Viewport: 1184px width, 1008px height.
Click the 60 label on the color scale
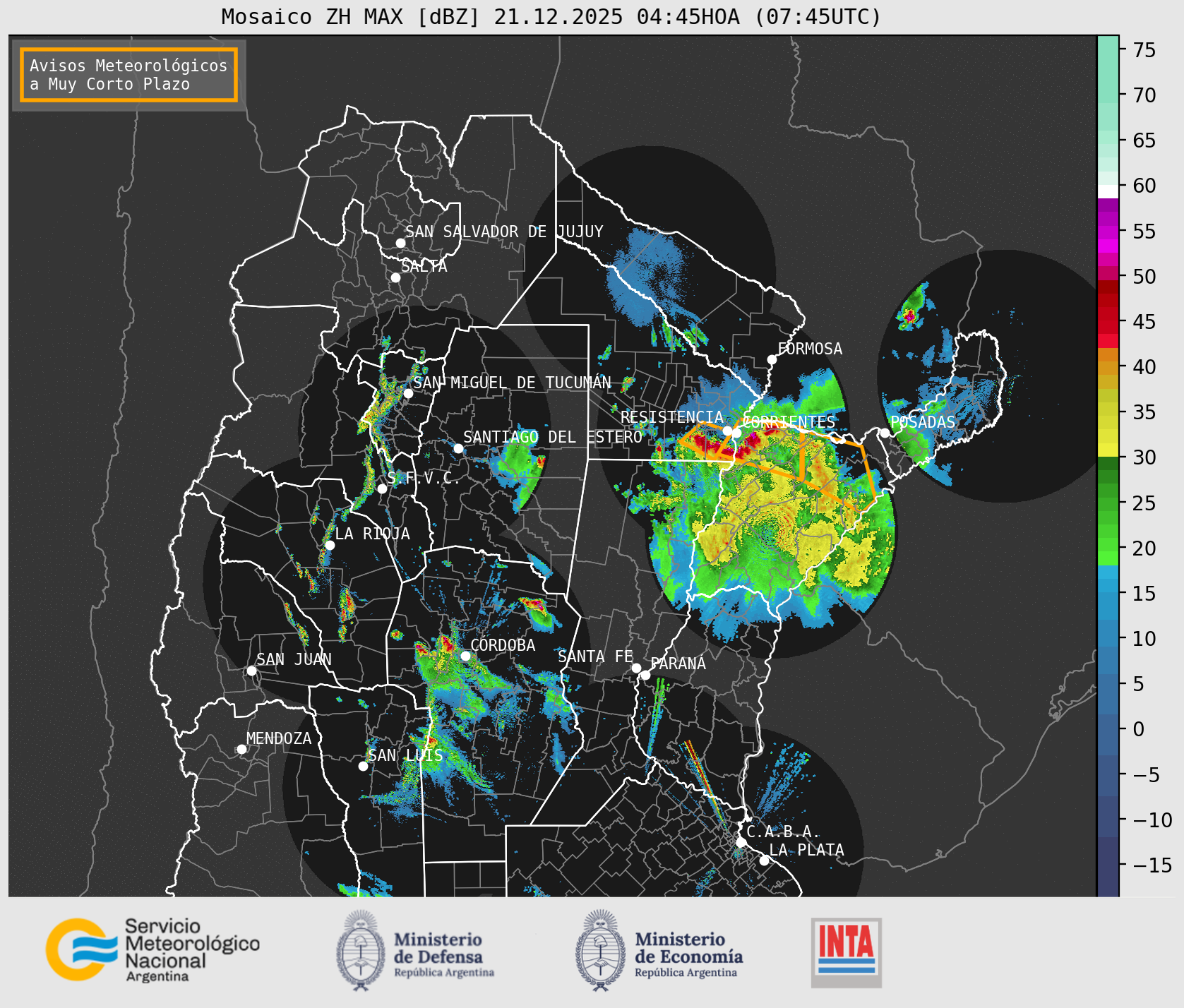tap(1144, 186)
